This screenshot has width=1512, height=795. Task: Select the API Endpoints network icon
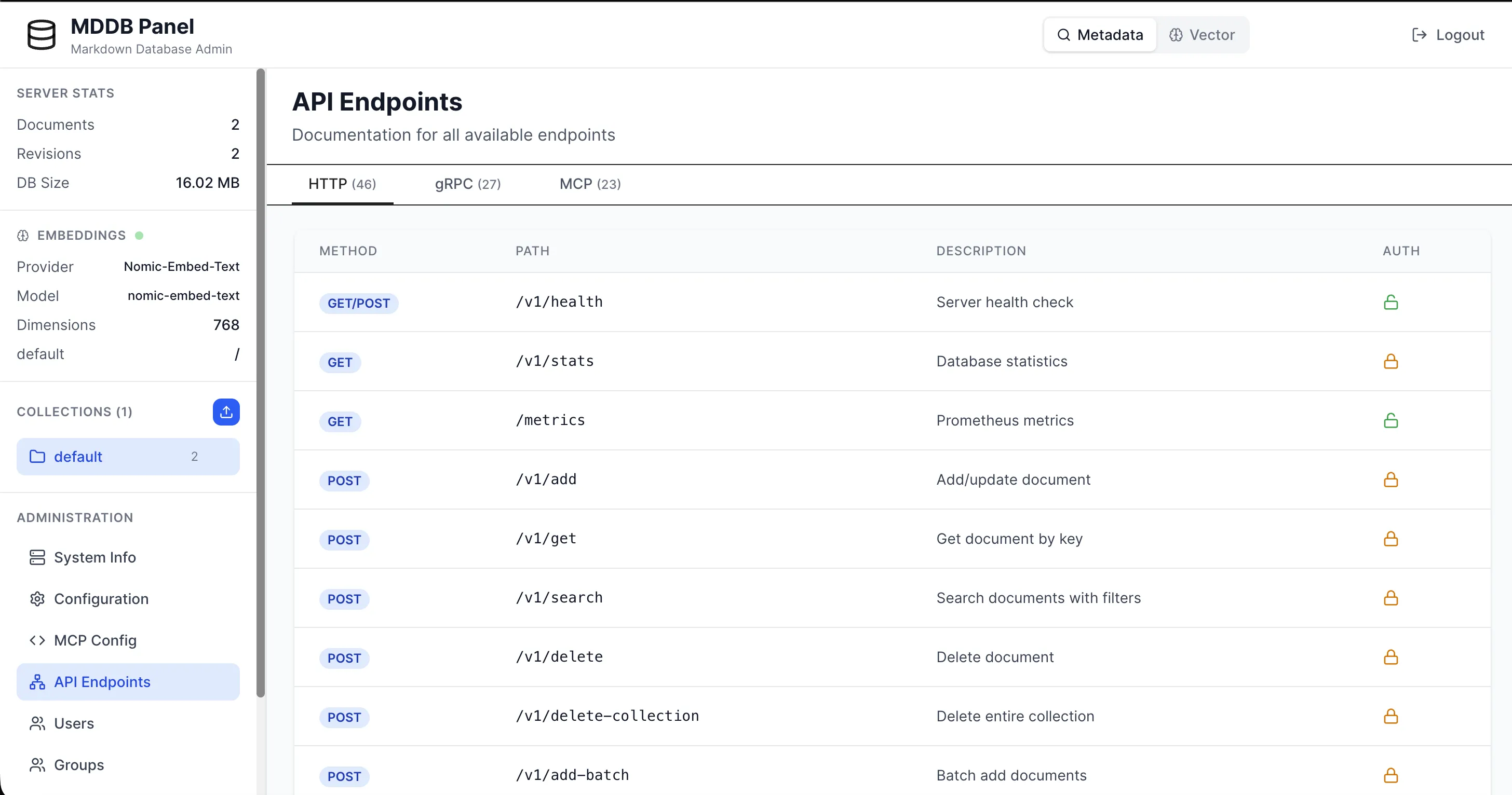(37, 682)
